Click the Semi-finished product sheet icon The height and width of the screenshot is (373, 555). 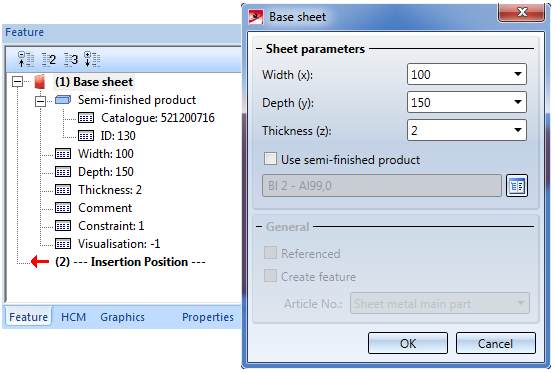(x=63, y=100)
